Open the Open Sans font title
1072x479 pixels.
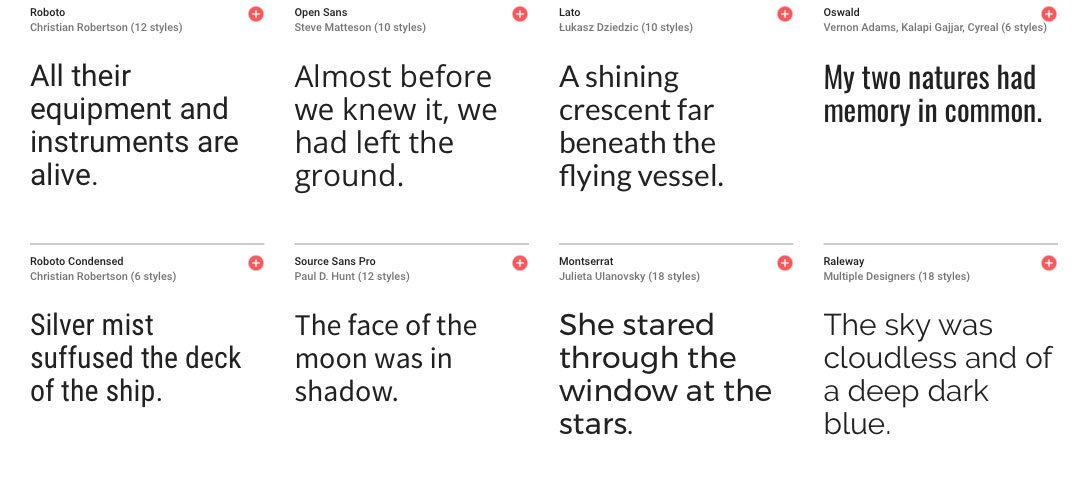pos(321,12)
